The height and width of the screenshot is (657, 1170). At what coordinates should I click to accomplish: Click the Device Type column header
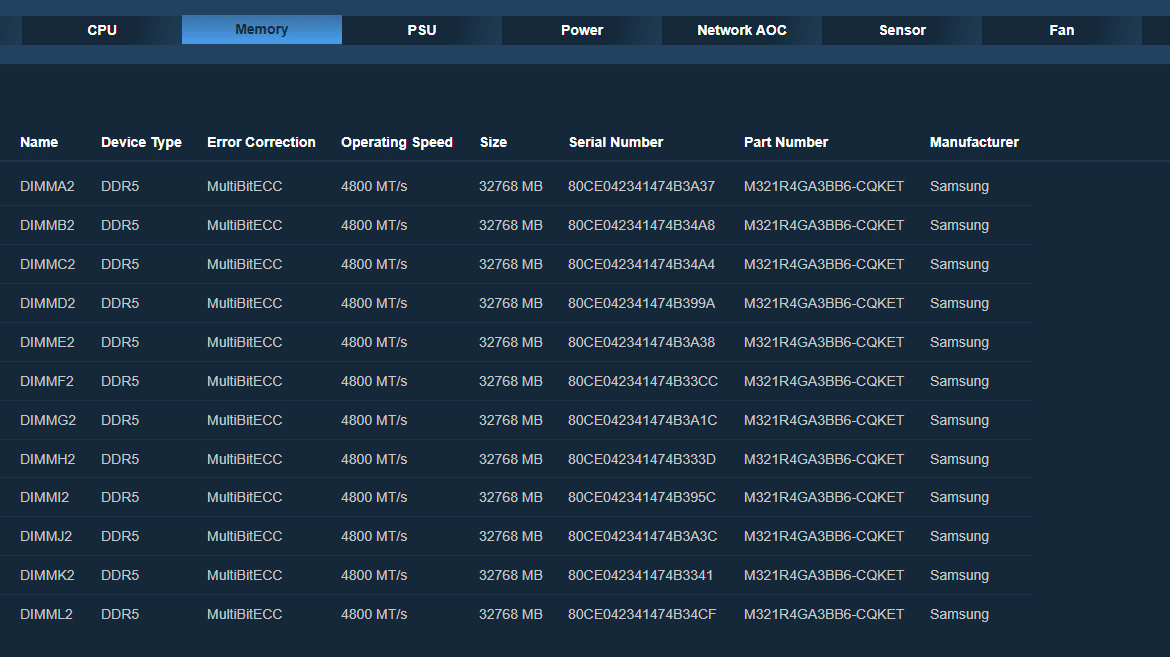pyautogui.click(x=141, y=142)
